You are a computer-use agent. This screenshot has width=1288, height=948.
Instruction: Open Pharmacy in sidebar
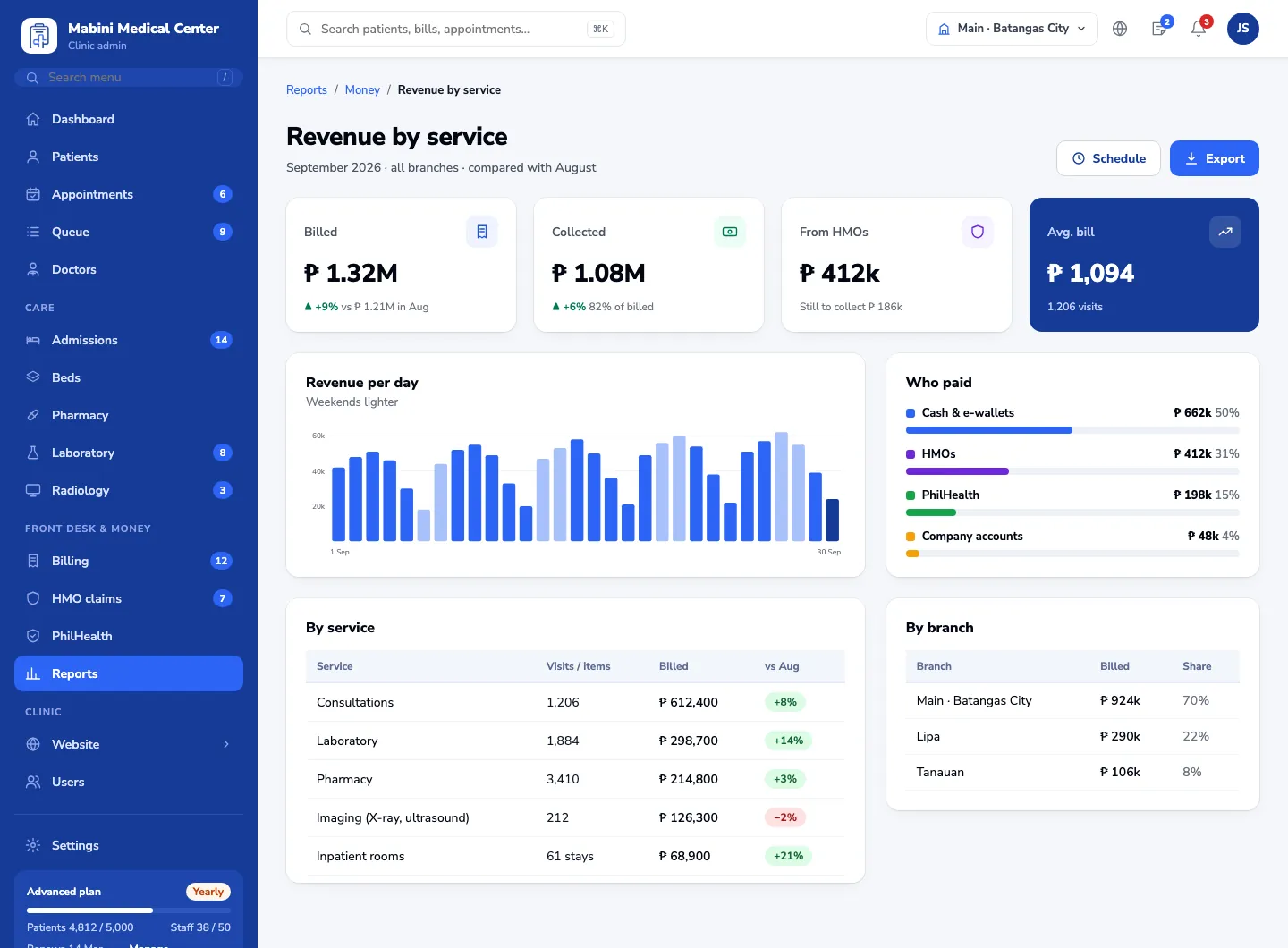point(129,415)
